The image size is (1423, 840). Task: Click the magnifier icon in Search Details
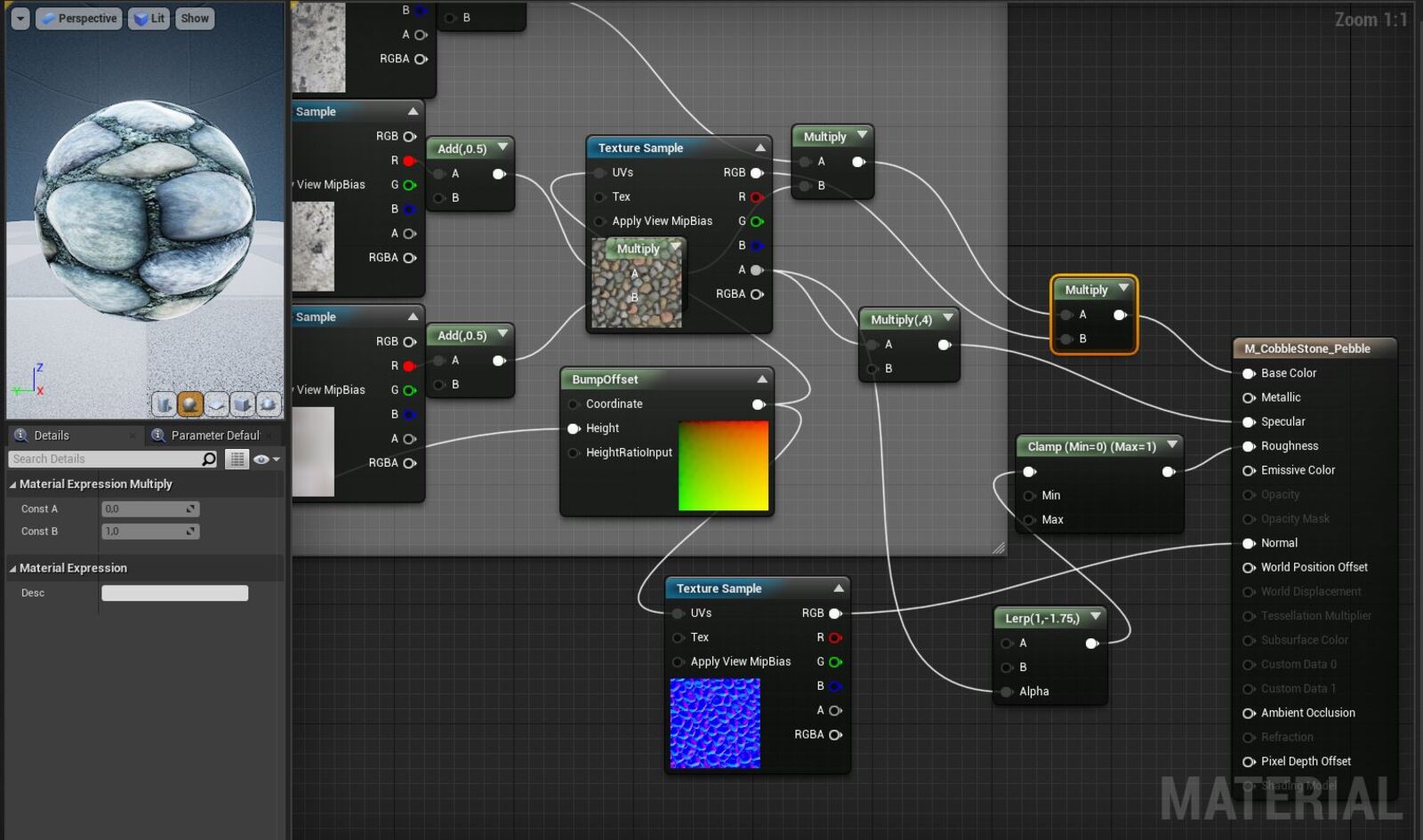(x=209, y=460)
